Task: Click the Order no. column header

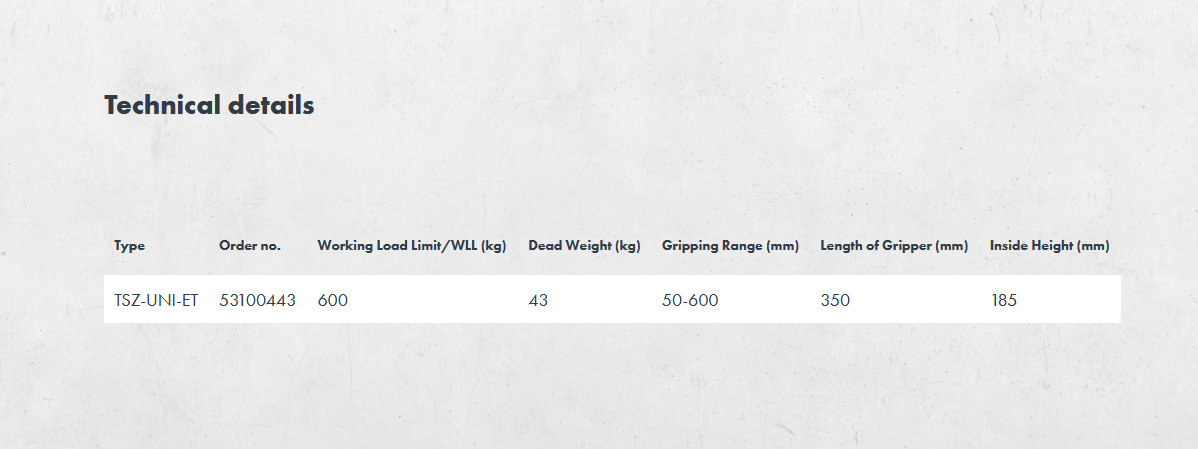Action: point(250,246)
